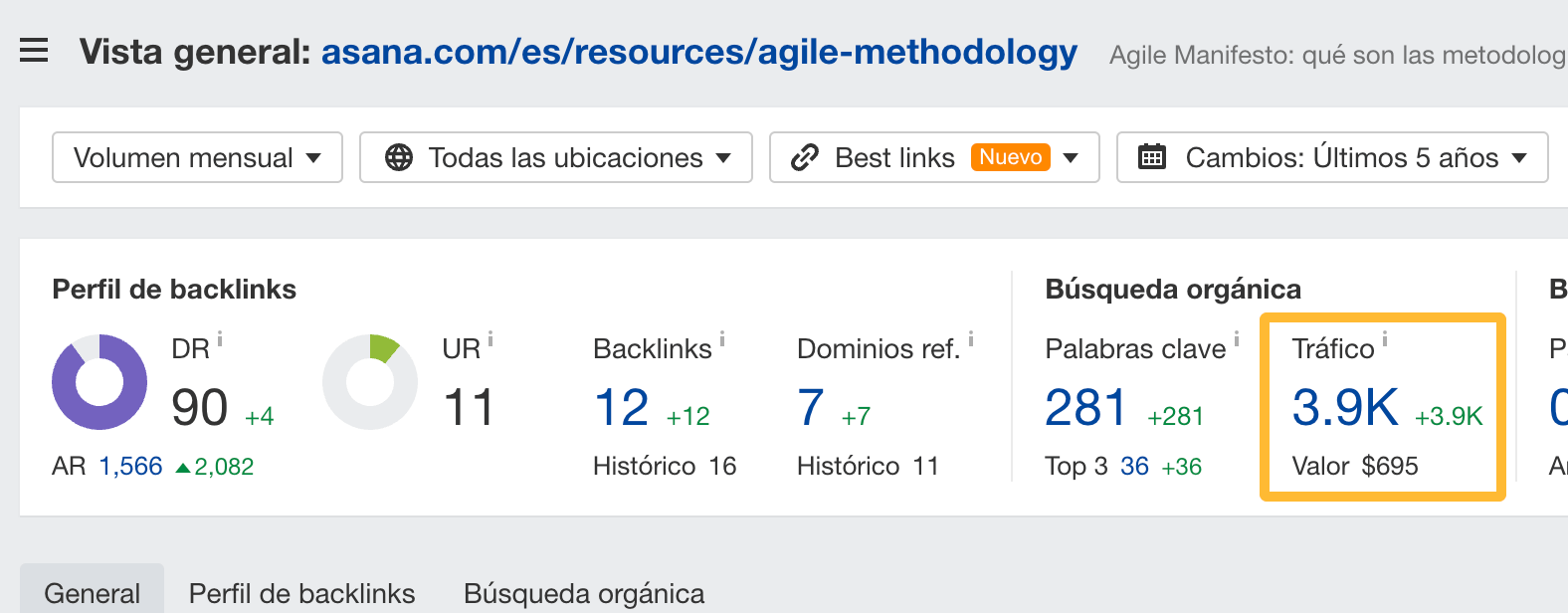The width and height of the screenshot is (1568, 613).
Task: Open the Palabras clave count 281
Action: (x=1085, y=408)
